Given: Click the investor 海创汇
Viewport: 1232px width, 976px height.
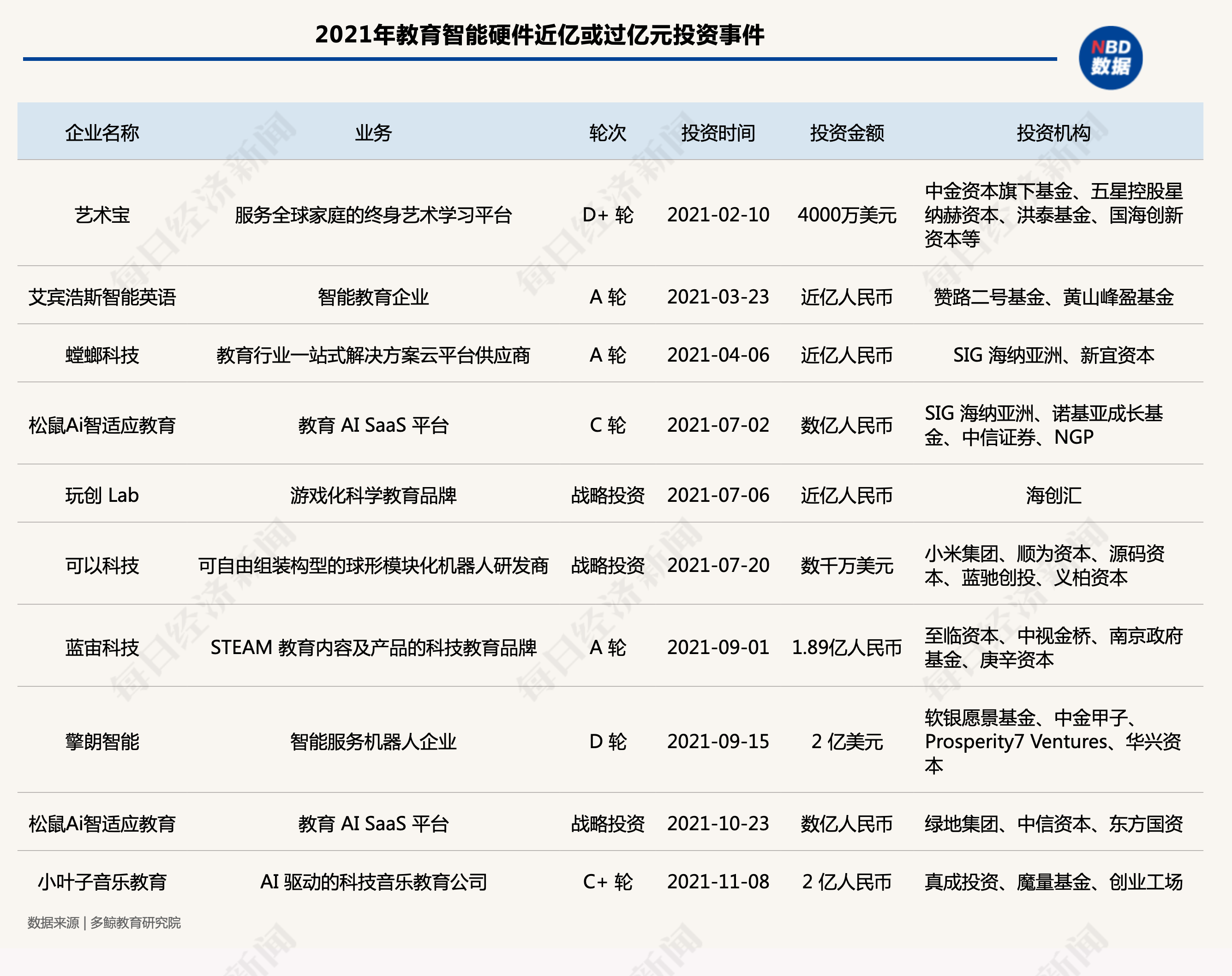Looking at the screenshot, I should tap(1053, 496).
